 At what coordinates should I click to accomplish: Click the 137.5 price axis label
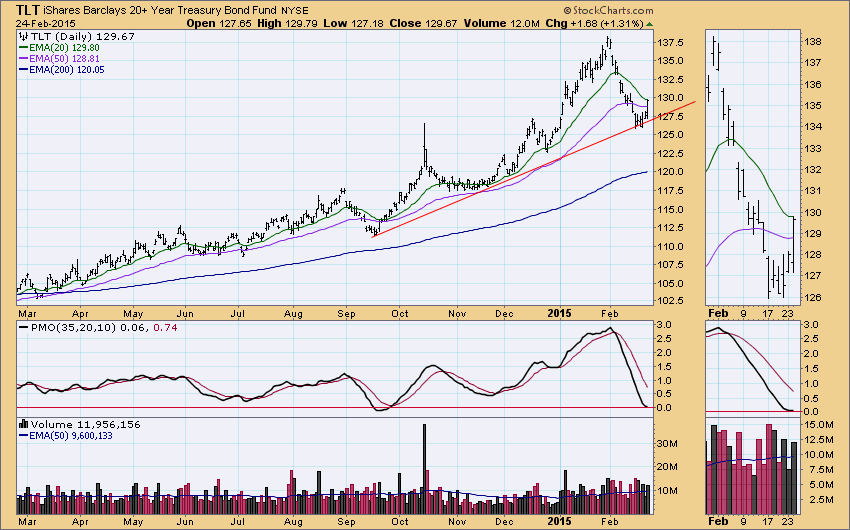[x=670, y=42]
